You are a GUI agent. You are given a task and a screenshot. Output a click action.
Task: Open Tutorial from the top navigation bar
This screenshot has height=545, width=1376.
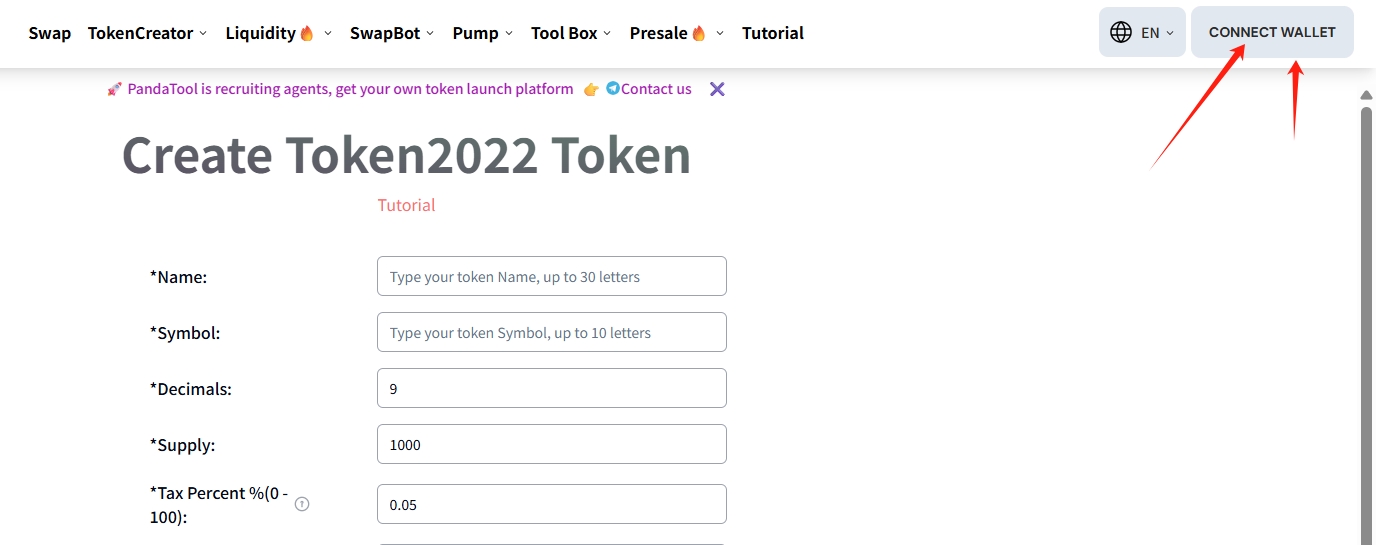[x=772, y=33]
